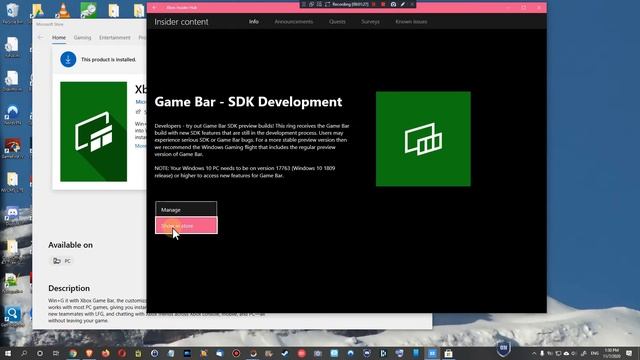The width and height of the screenshot is (640, 360).
Task: Click the shield badge on the taskbar
Action: coord(503,348)
